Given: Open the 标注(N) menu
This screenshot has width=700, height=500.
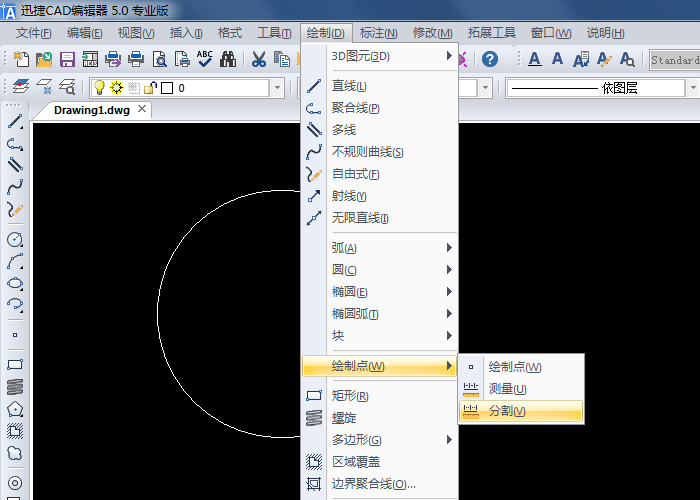Looking at the screenshot, I should point(379,33).
